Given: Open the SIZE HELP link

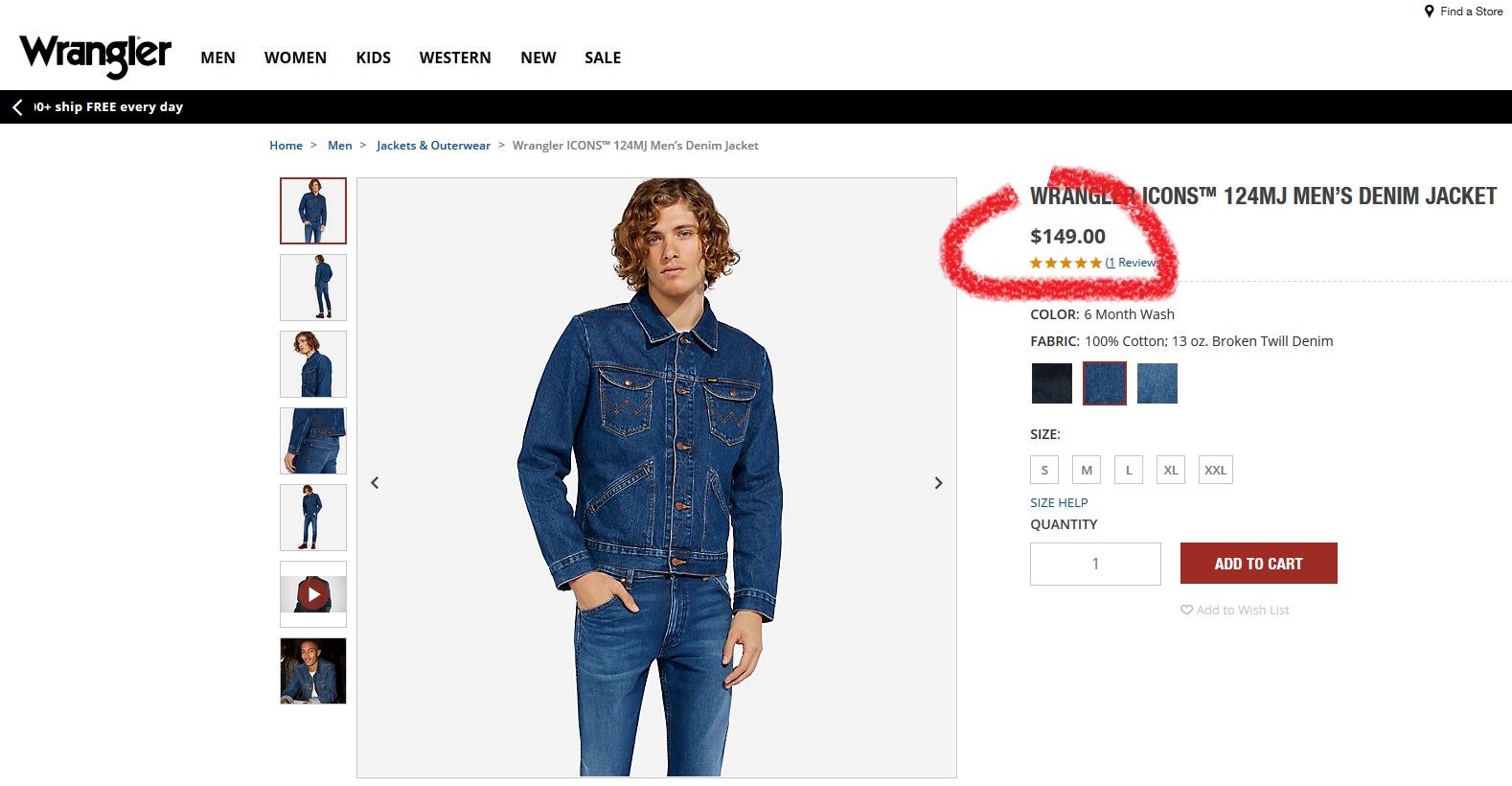Looking at the screenshot, I should click(x=1059, y=502).
